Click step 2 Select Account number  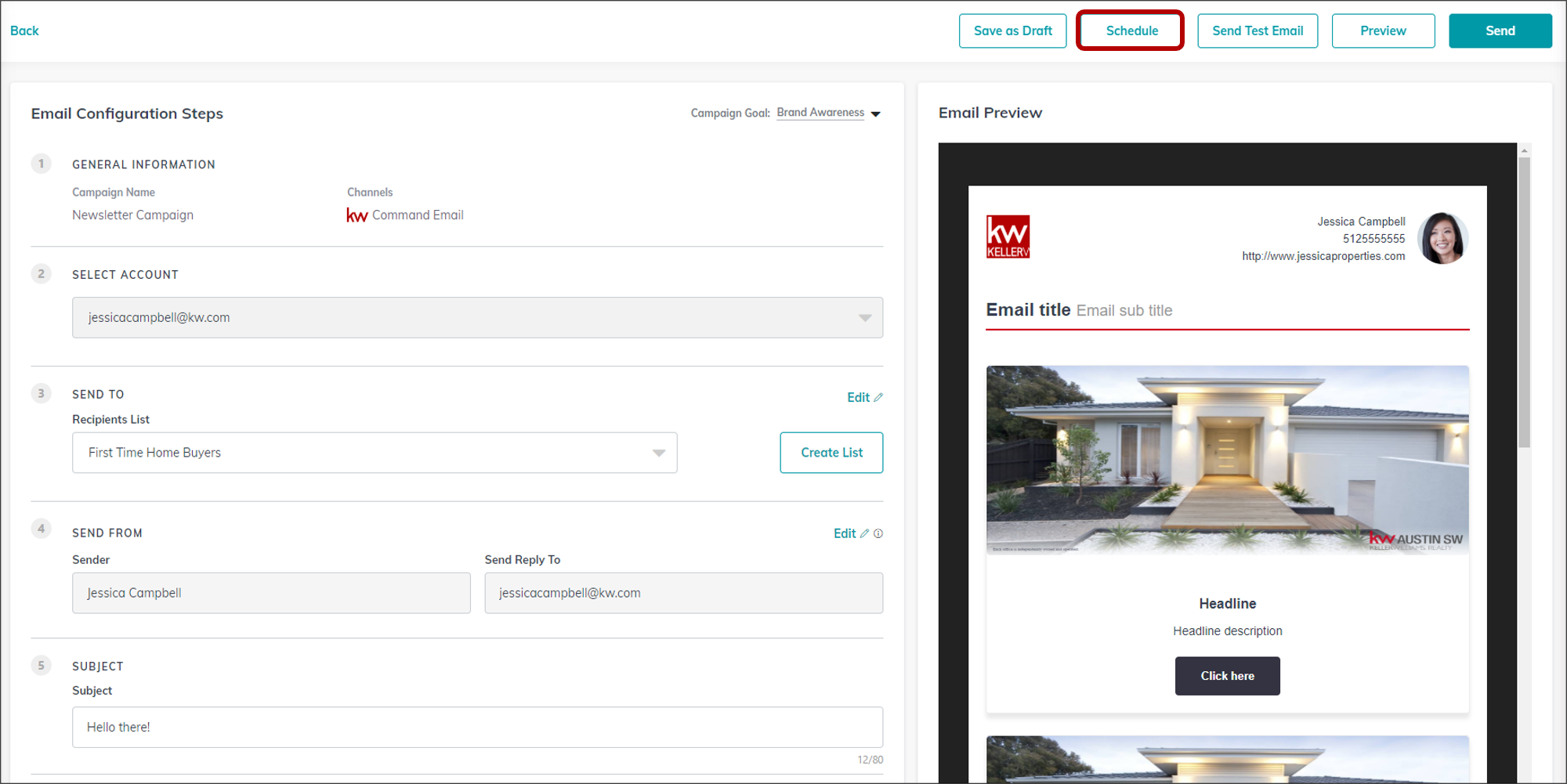[x=42, y=273]
